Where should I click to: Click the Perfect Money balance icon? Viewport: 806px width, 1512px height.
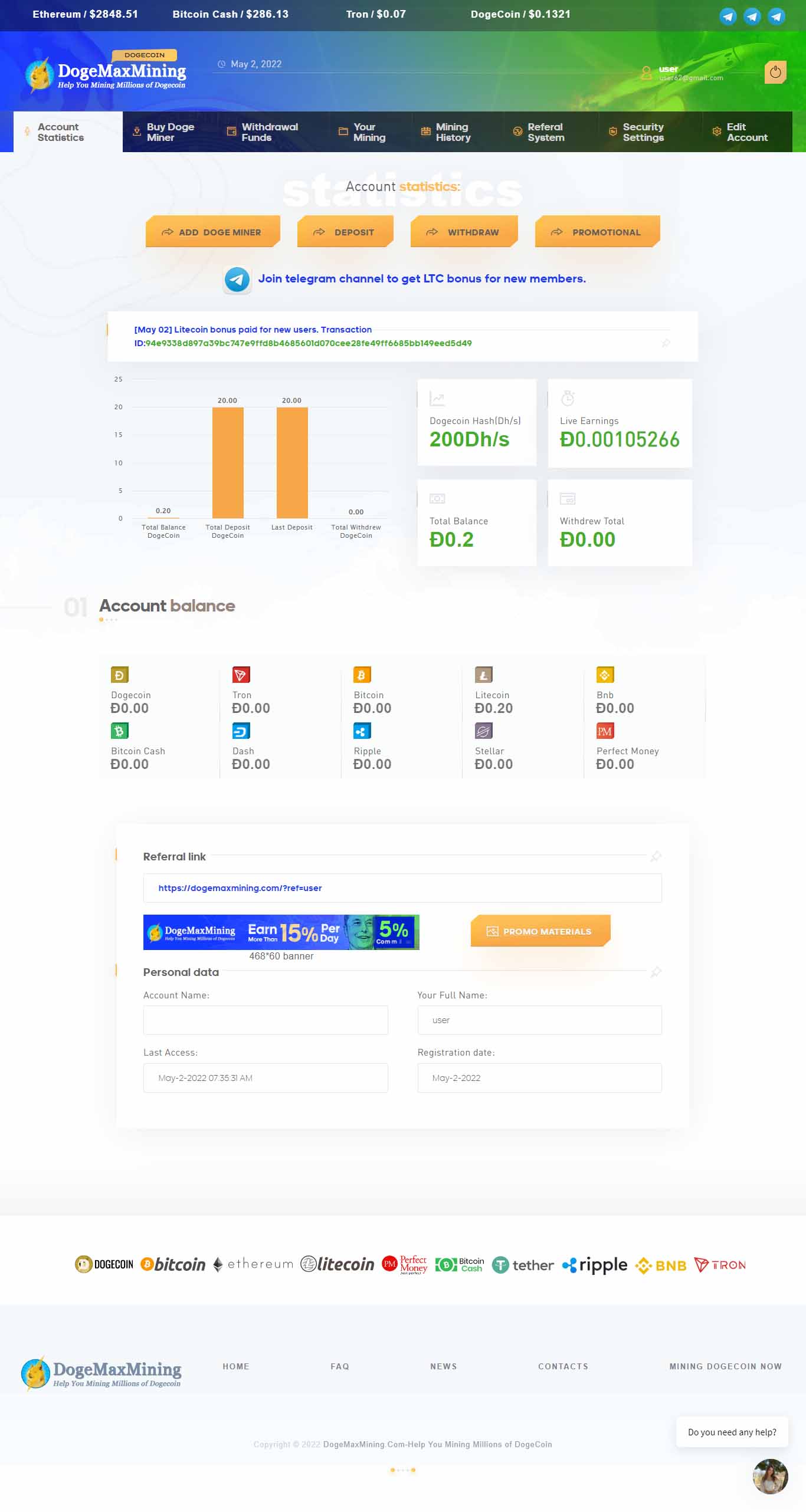(605, 731)
